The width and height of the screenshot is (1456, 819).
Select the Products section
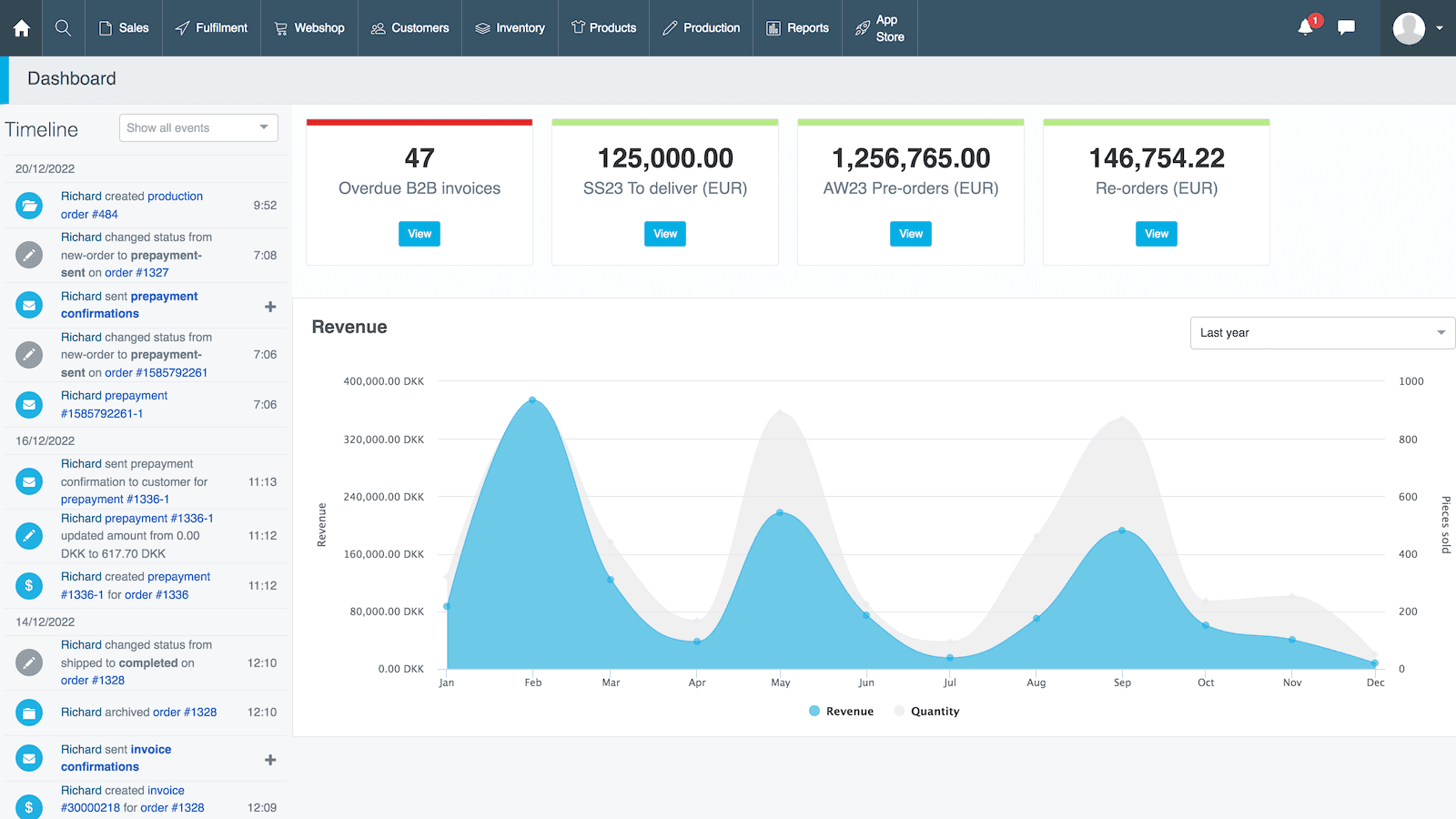tap(603, 28)
